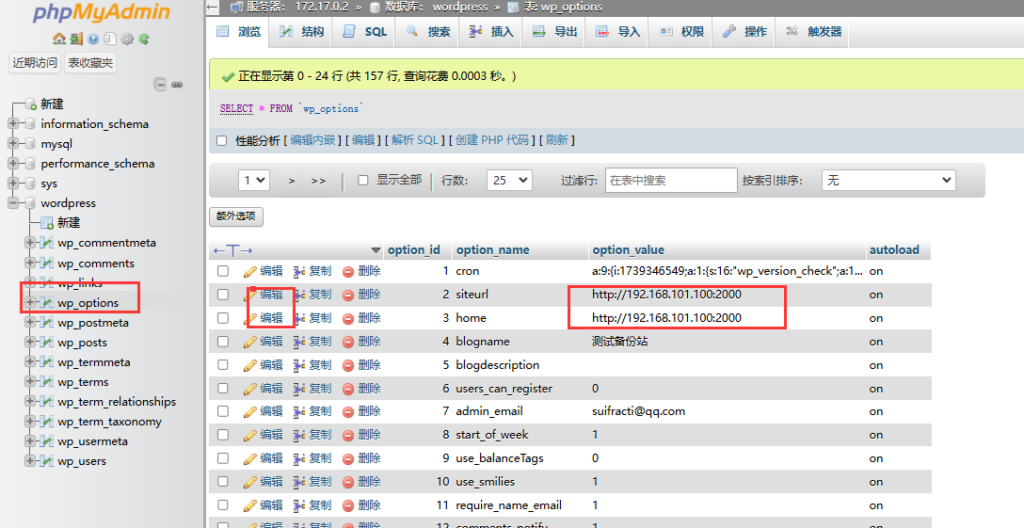Click the 额外选项 extra options button
The image size is (1024, 528).
(x=236, y=216)
